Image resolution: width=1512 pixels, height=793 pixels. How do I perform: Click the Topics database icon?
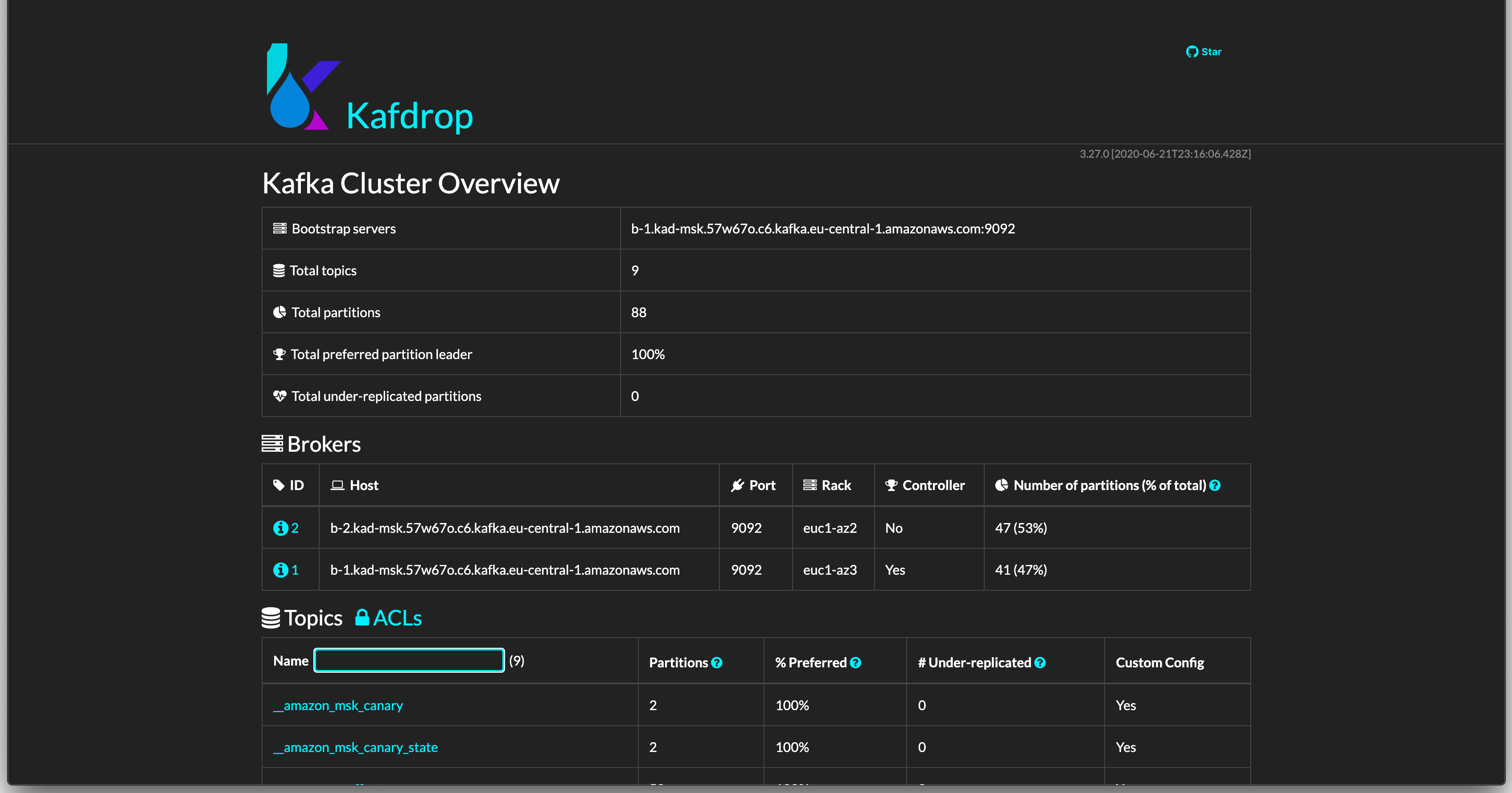[271, 617]
